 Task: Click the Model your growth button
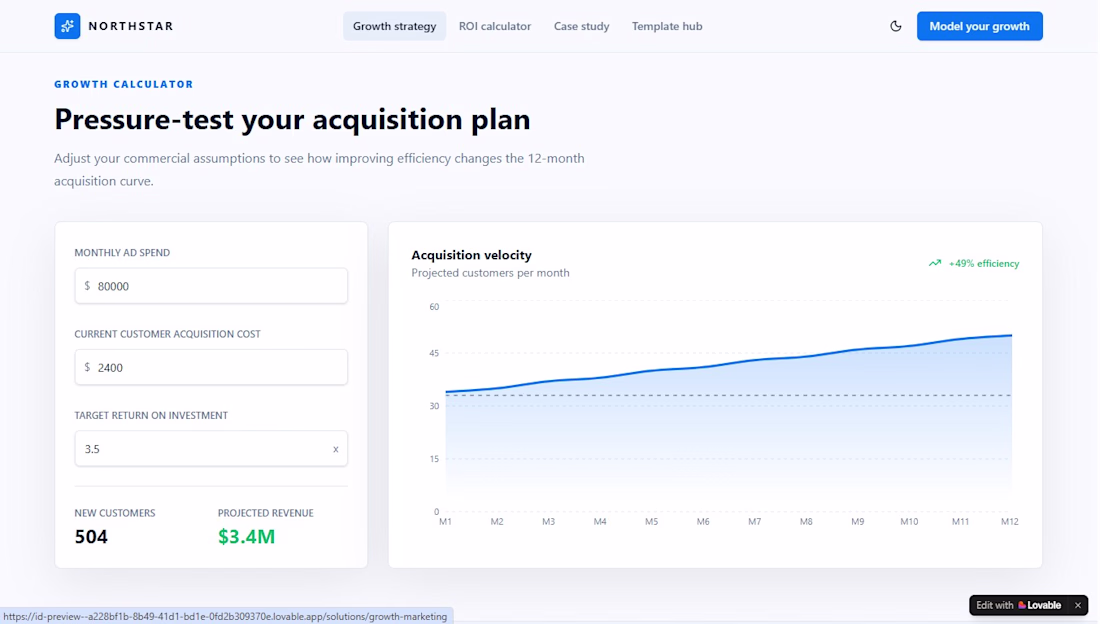click(979, 26)
